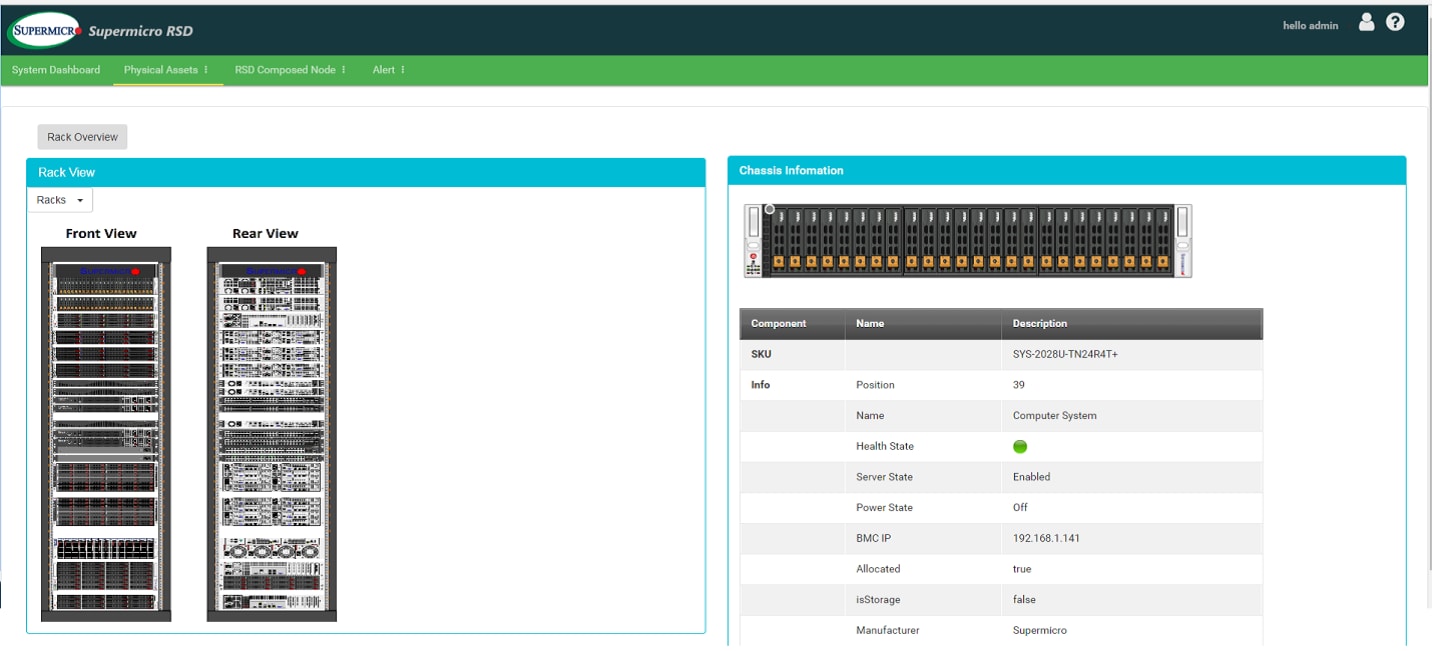This screenshot has height=651, width=1432.
Task: Switch to the Physical Assets tab
Action: tap(160, 70)
